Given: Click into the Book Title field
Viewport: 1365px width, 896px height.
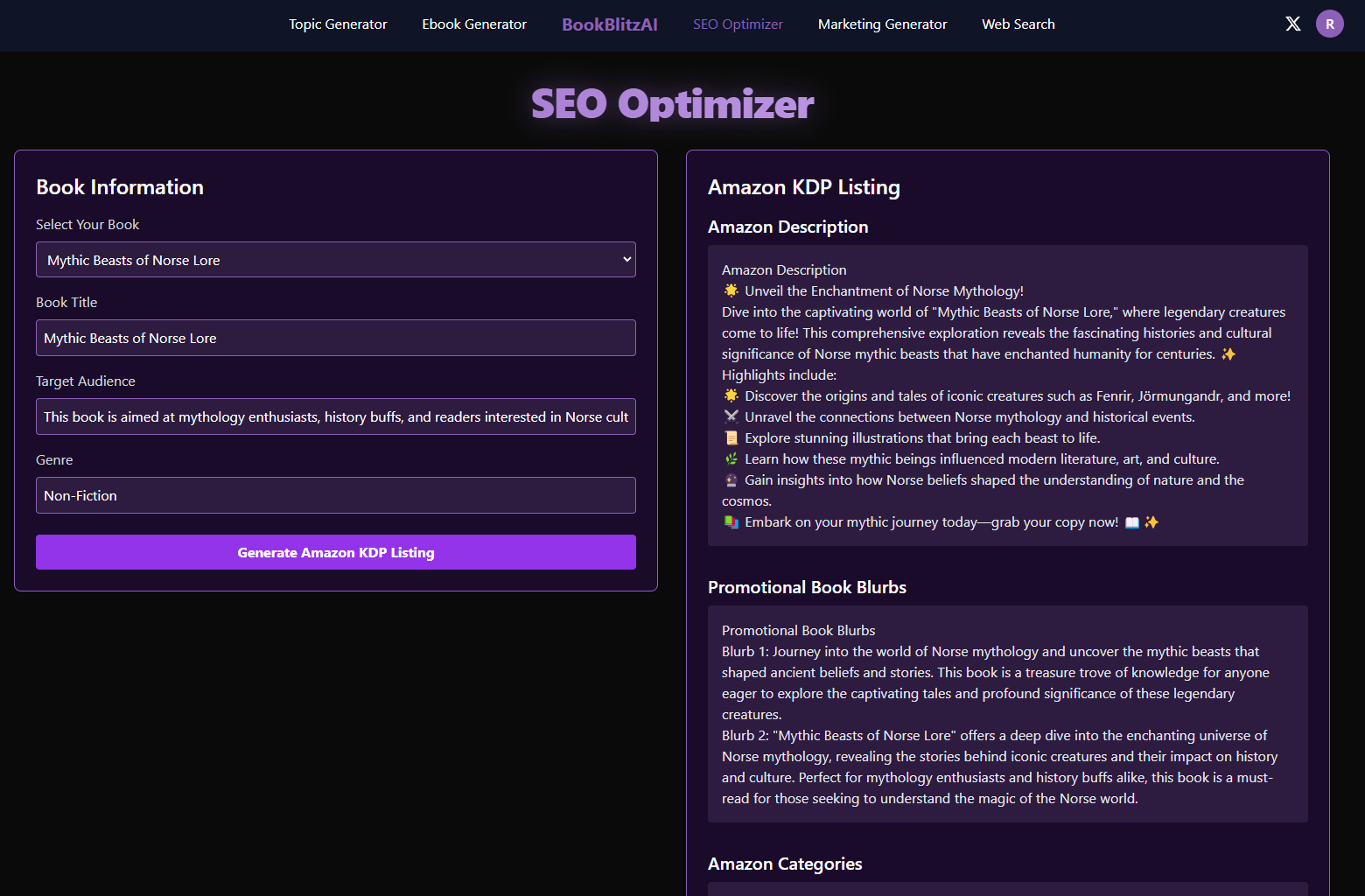Looking at the screenshot, I should pos(336,338).
